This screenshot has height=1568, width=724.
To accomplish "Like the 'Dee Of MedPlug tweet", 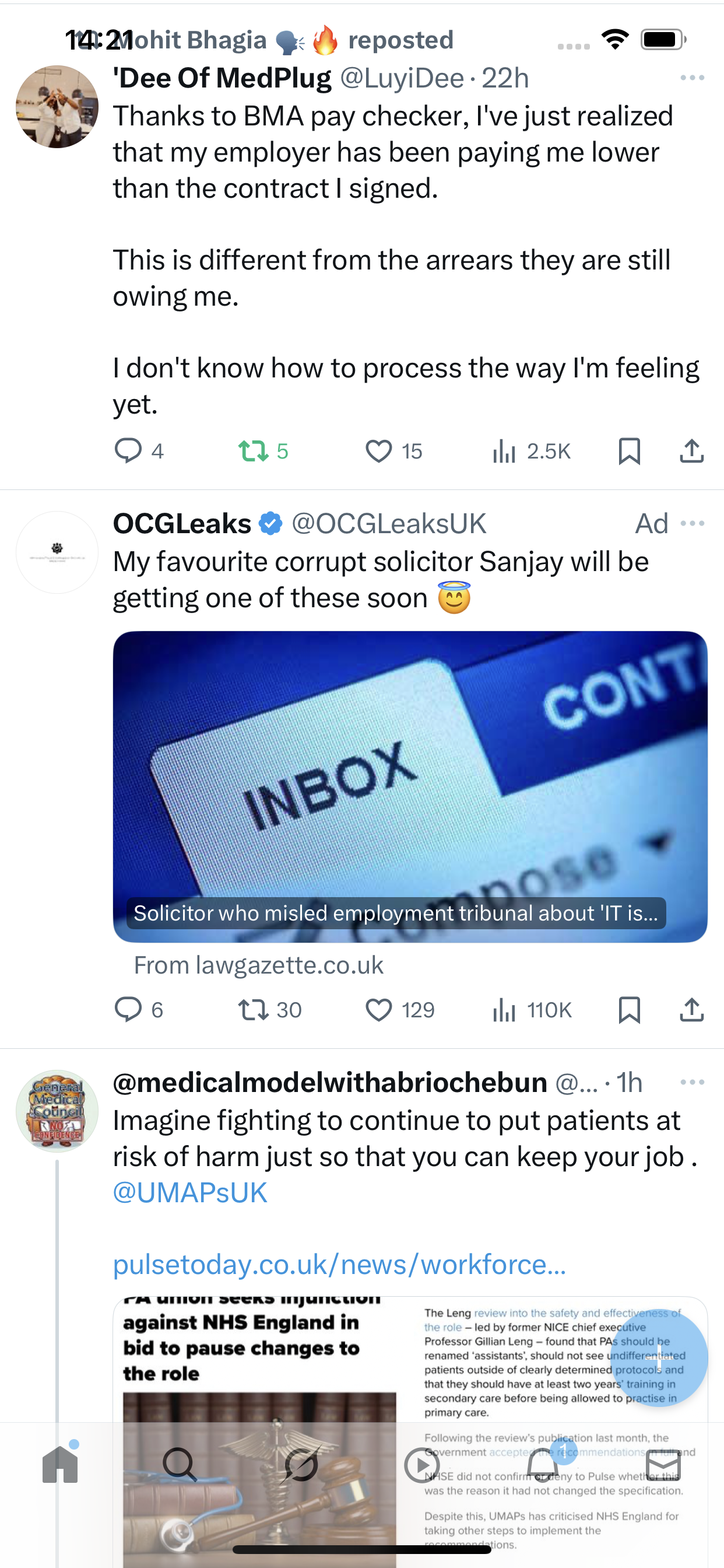I will coord(378,451).
